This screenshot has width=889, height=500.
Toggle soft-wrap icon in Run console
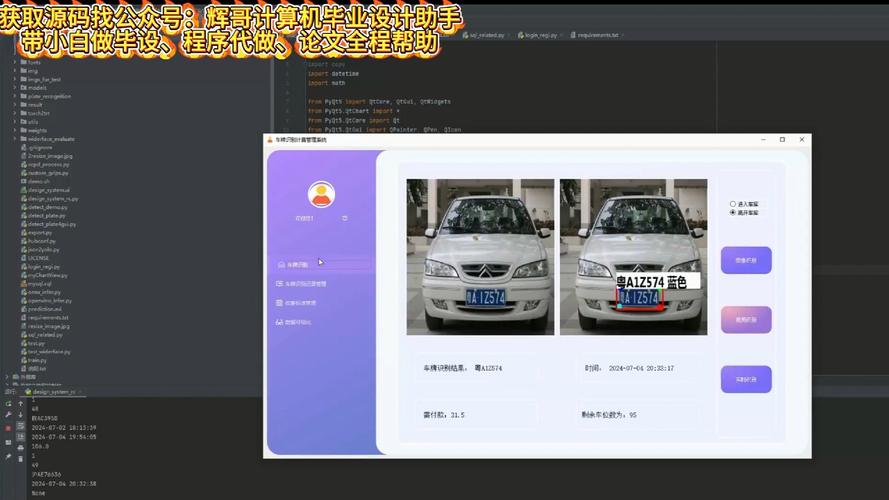(20, 426)
